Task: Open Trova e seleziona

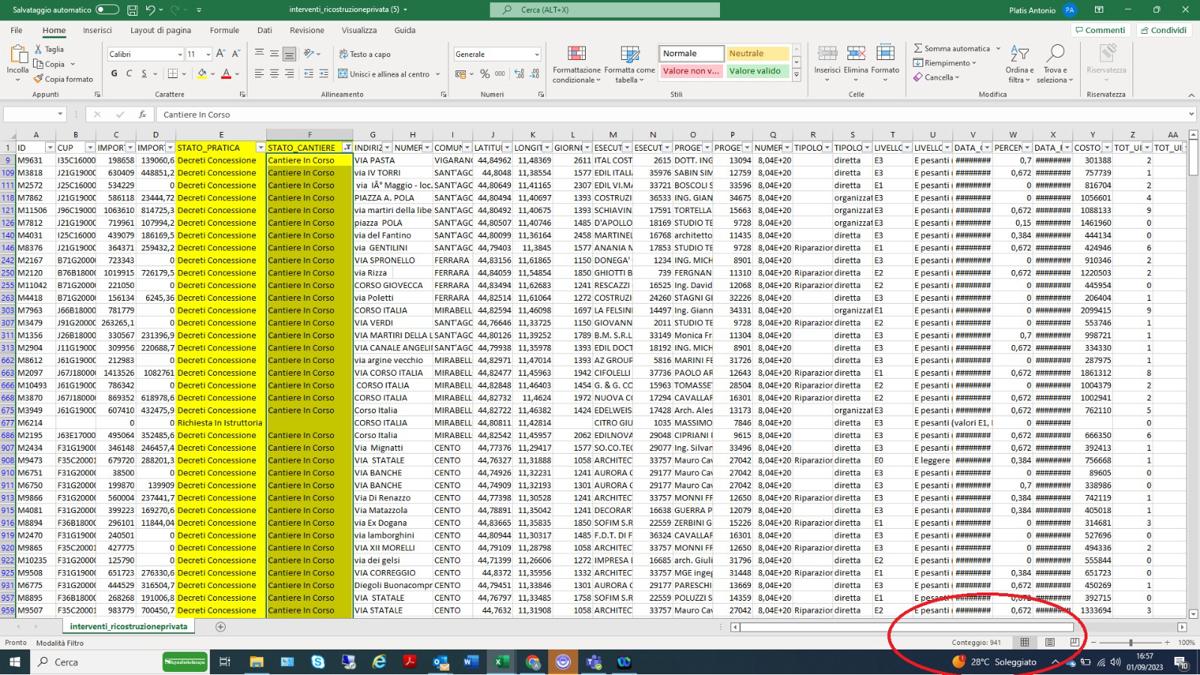Action: (1054, 64)
